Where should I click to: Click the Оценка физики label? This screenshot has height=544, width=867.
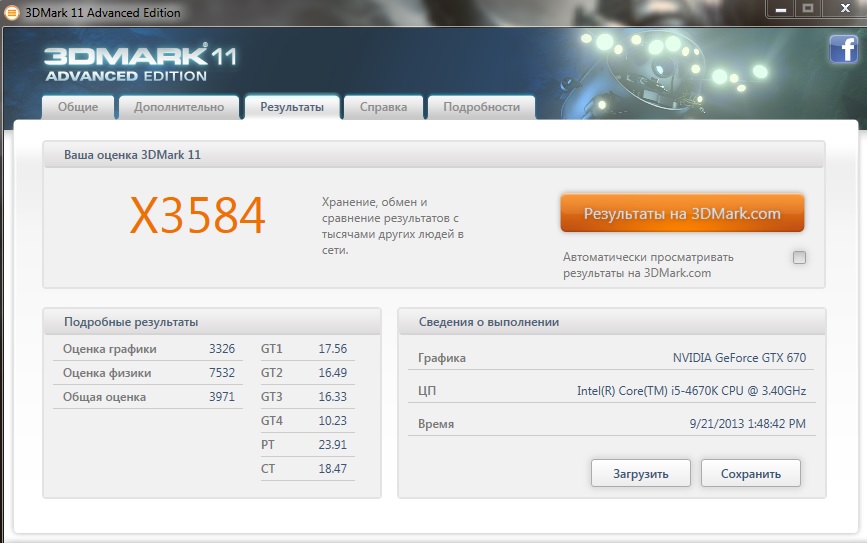pos(107,373)
